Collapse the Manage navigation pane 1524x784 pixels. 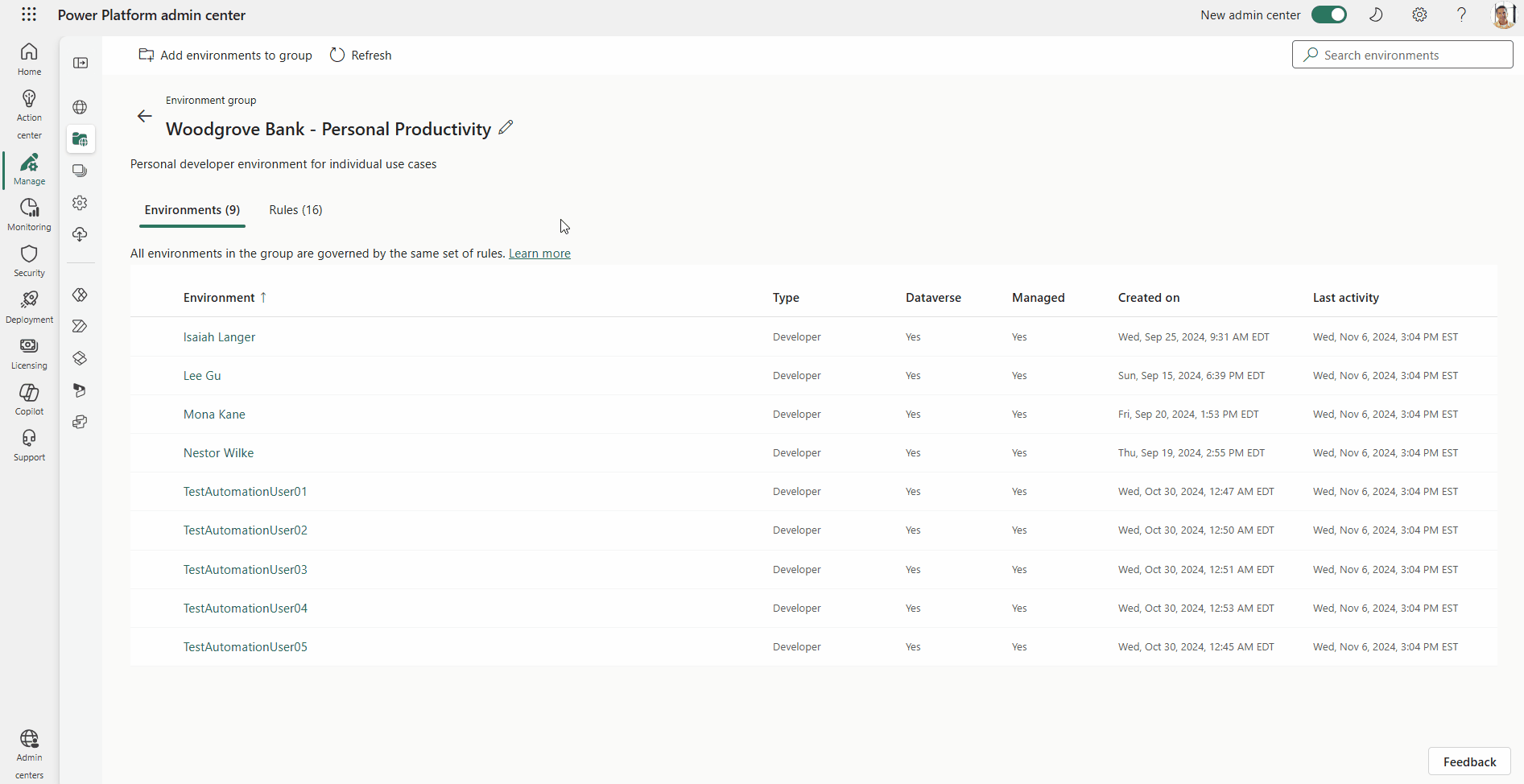(x=81, y=63)
